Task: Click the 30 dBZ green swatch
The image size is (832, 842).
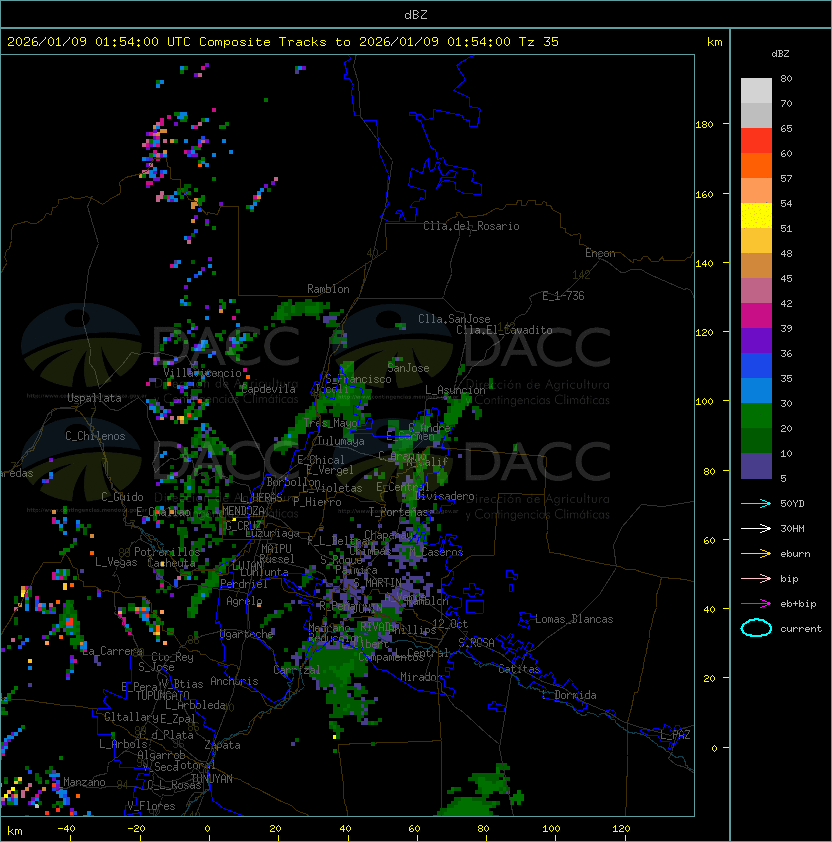Action: 756,415
